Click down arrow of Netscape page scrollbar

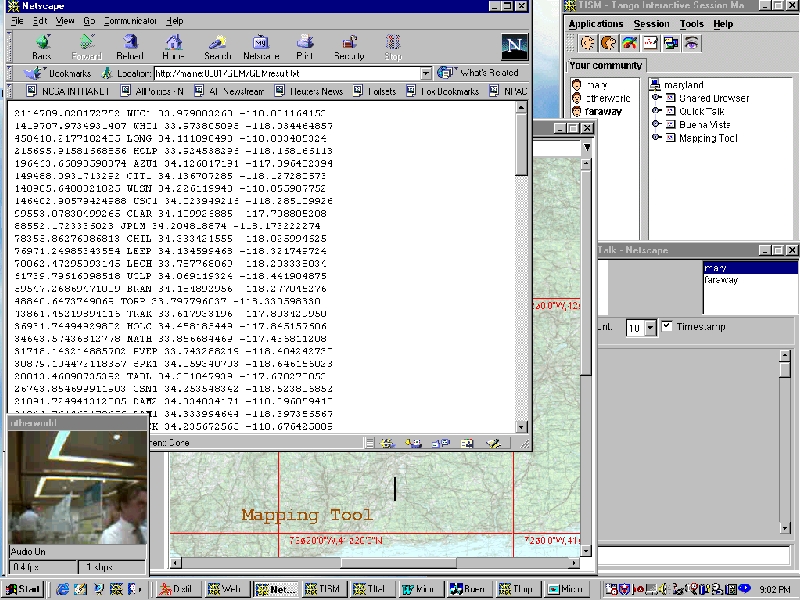(521, 427)
